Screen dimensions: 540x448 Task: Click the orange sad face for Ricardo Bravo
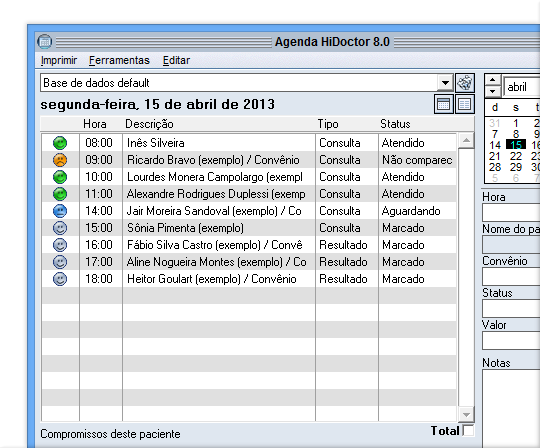point(60,160)
